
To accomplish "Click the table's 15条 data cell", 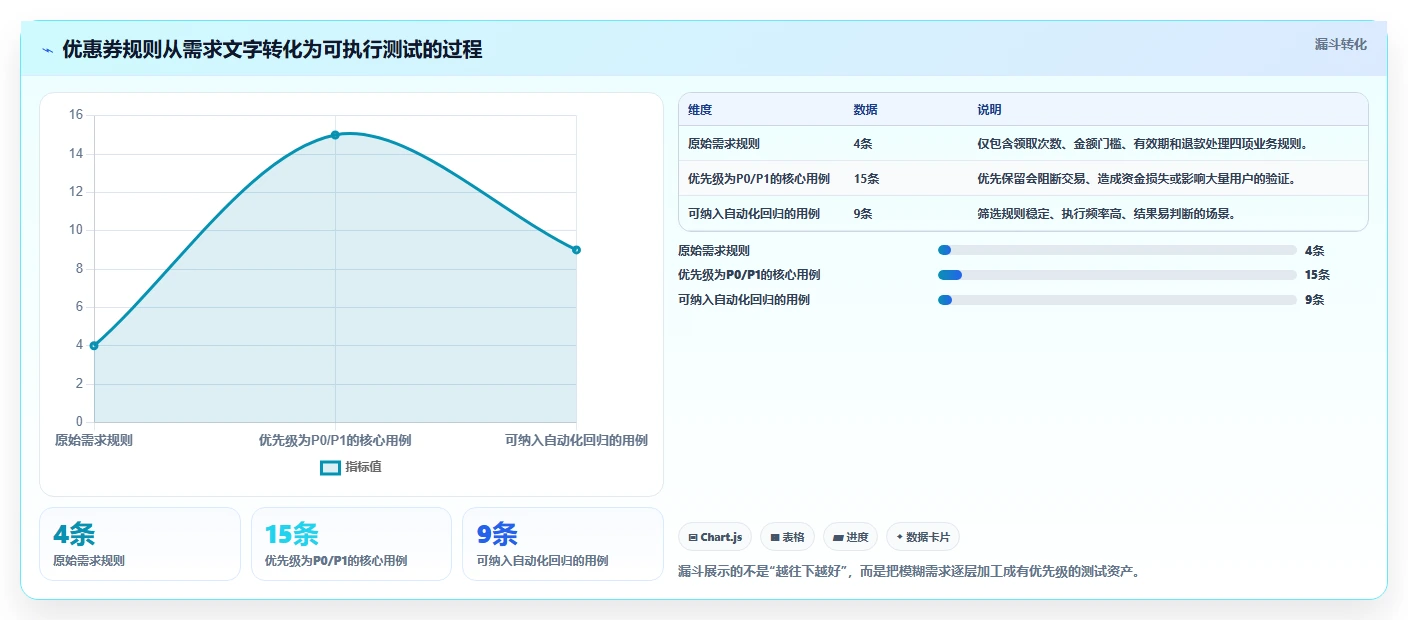I will click(866, 179).
